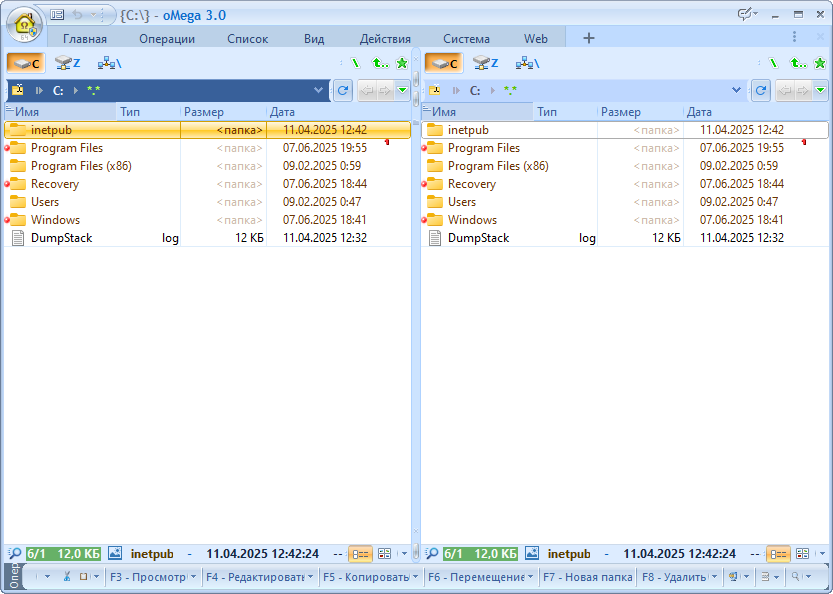Click picture preview icon in left status bar
The image size is (833, 594).
[115, 553]
